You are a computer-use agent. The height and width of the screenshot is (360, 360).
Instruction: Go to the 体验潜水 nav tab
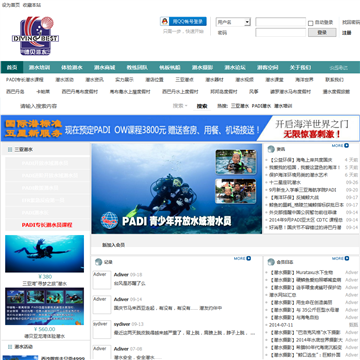point(72,68)
